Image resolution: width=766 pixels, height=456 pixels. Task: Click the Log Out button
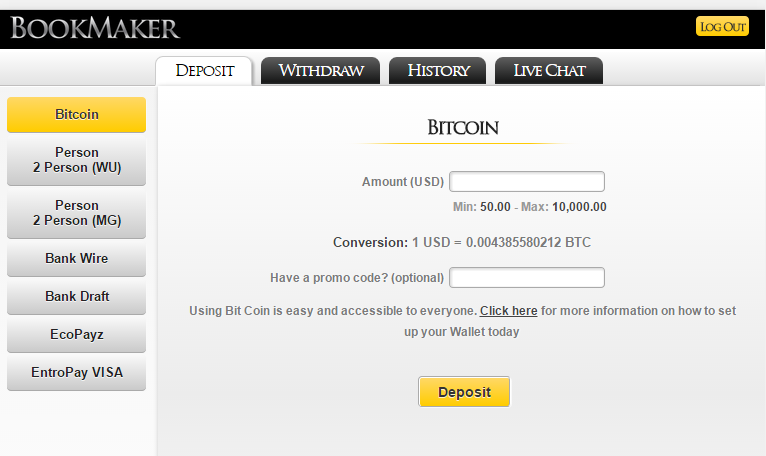coord(722,26)
